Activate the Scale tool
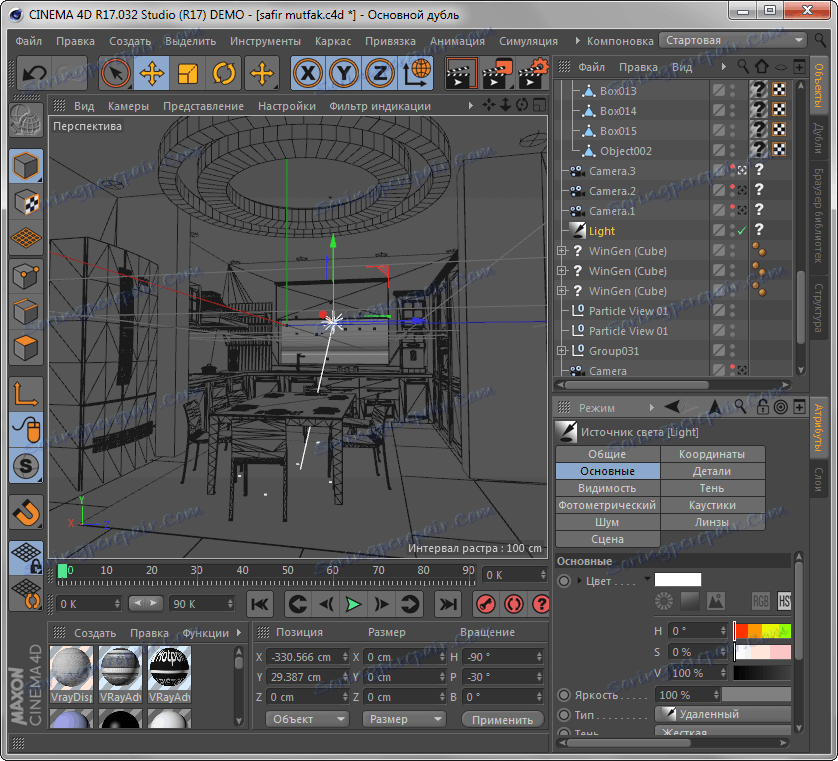 (x=188, y=73)
